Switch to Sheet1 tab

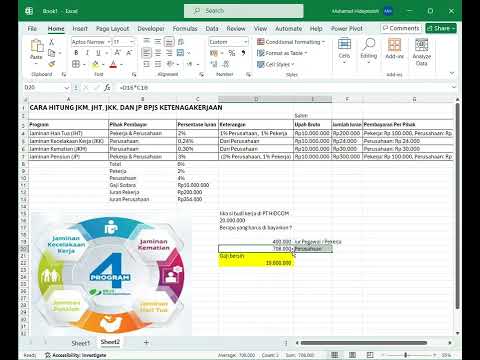[81, 343]
